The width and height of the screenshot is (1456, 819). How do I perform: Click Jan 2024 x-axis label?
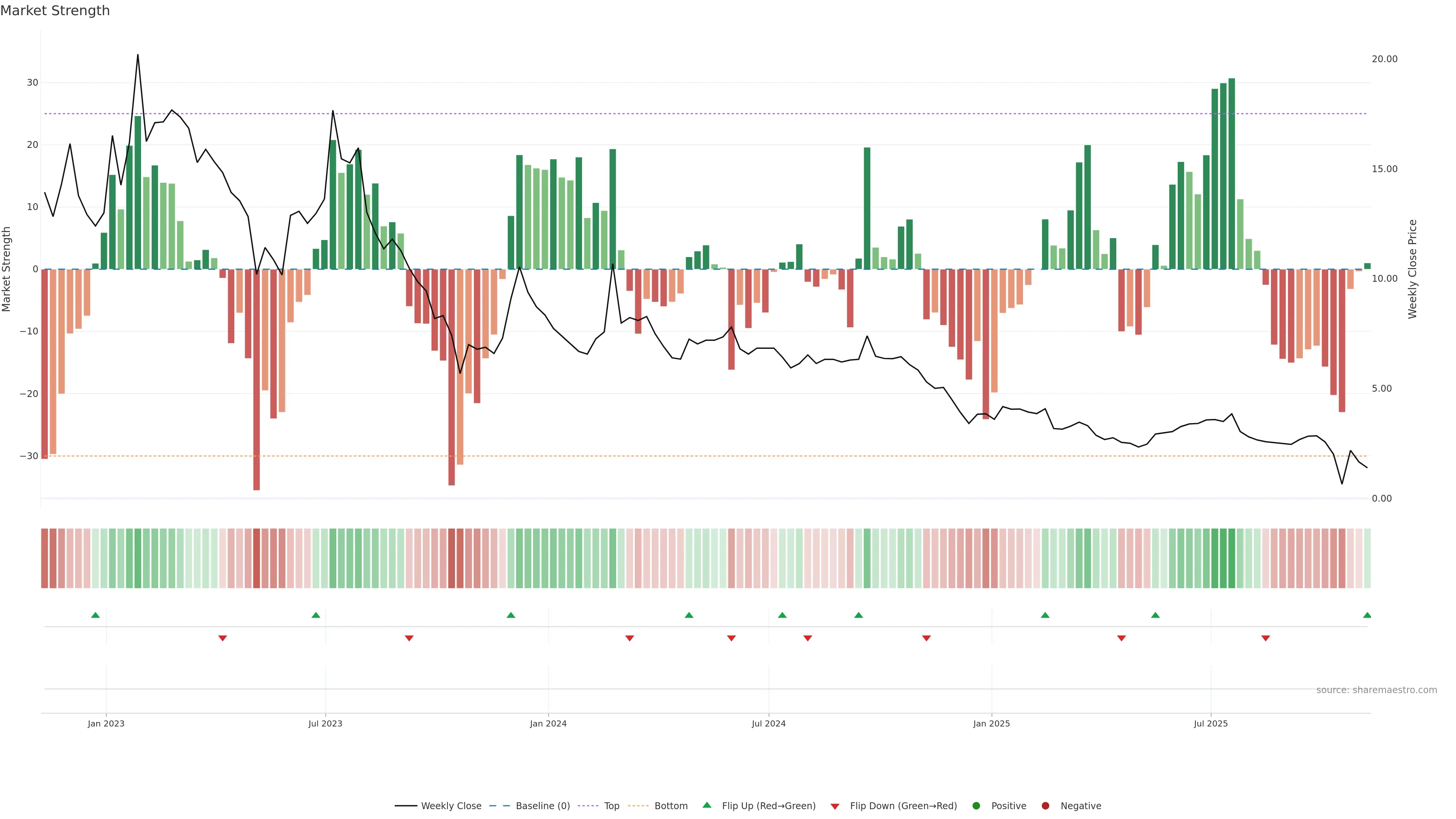(x=548, y=723)
